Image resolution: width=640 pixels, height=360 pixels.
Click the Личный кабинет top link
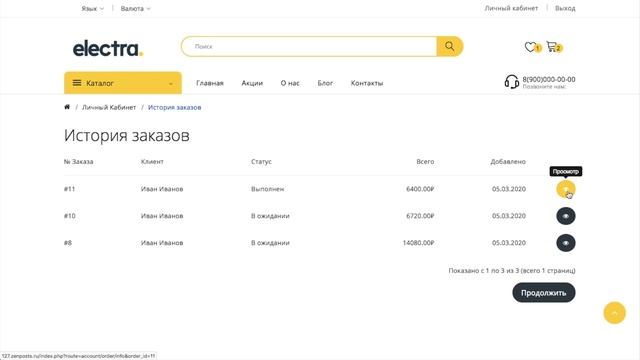coord(511,8)
